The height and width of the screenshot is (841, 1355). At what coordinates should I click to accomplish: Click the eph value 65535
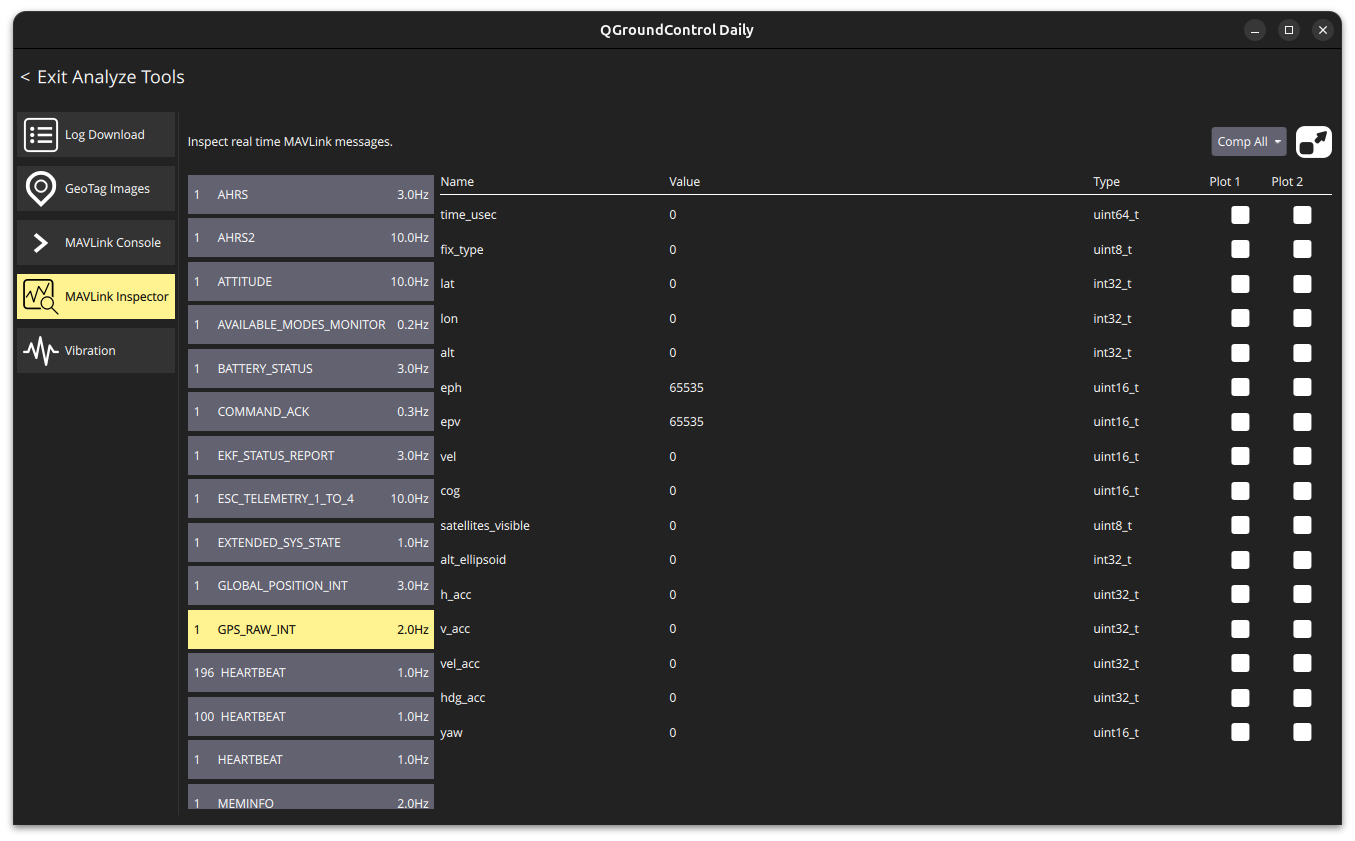coord(686,387)
